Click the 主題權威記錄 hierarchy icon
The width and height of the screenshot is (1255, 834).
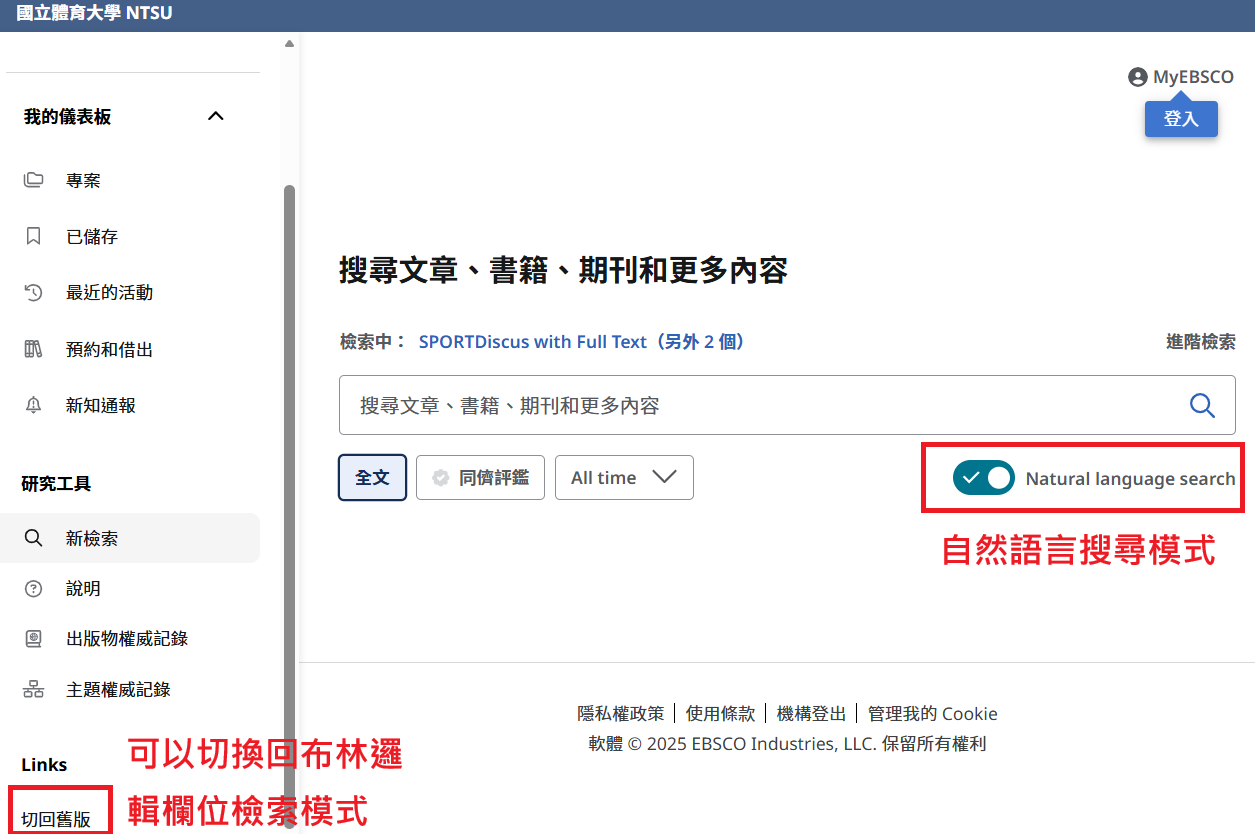coord(34,689)
